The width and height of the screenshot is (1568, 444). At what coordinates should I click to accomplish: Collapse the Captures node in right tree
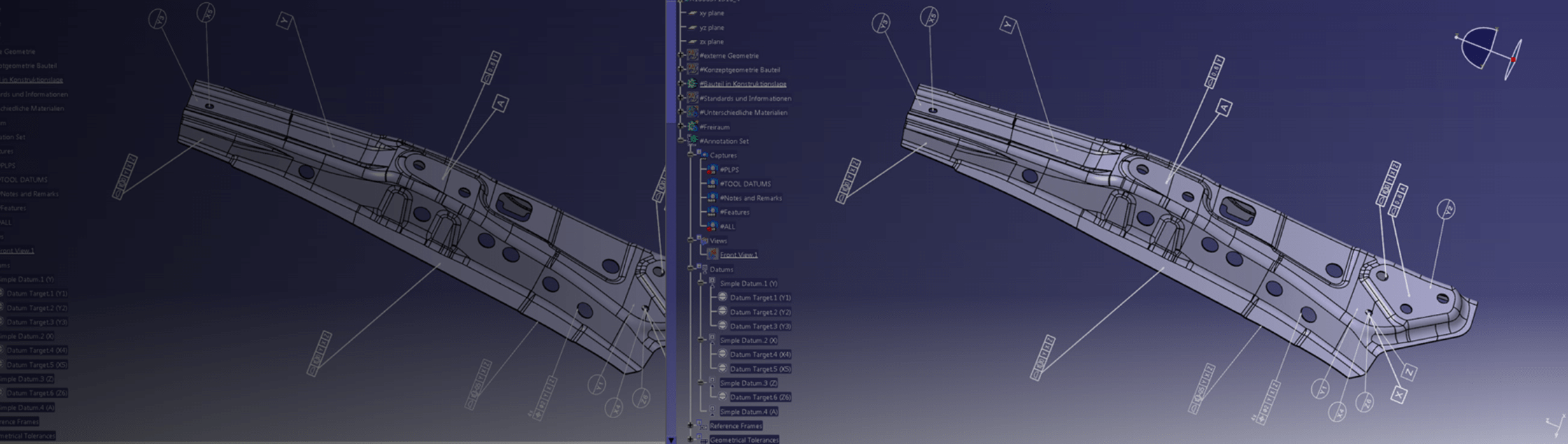(691, 155)
